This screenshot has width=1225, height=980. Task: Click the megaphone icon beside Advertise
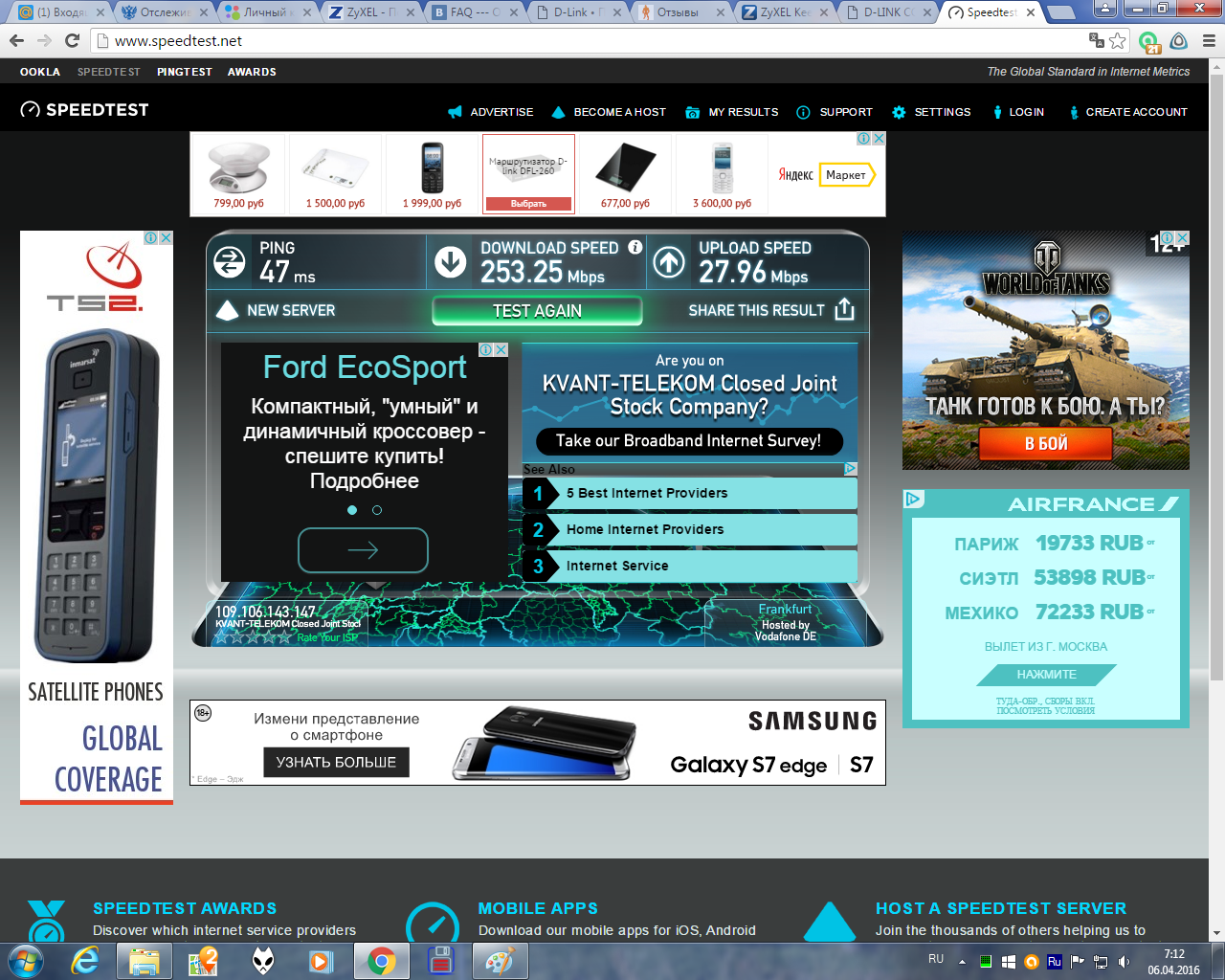[x=455, y=112]
